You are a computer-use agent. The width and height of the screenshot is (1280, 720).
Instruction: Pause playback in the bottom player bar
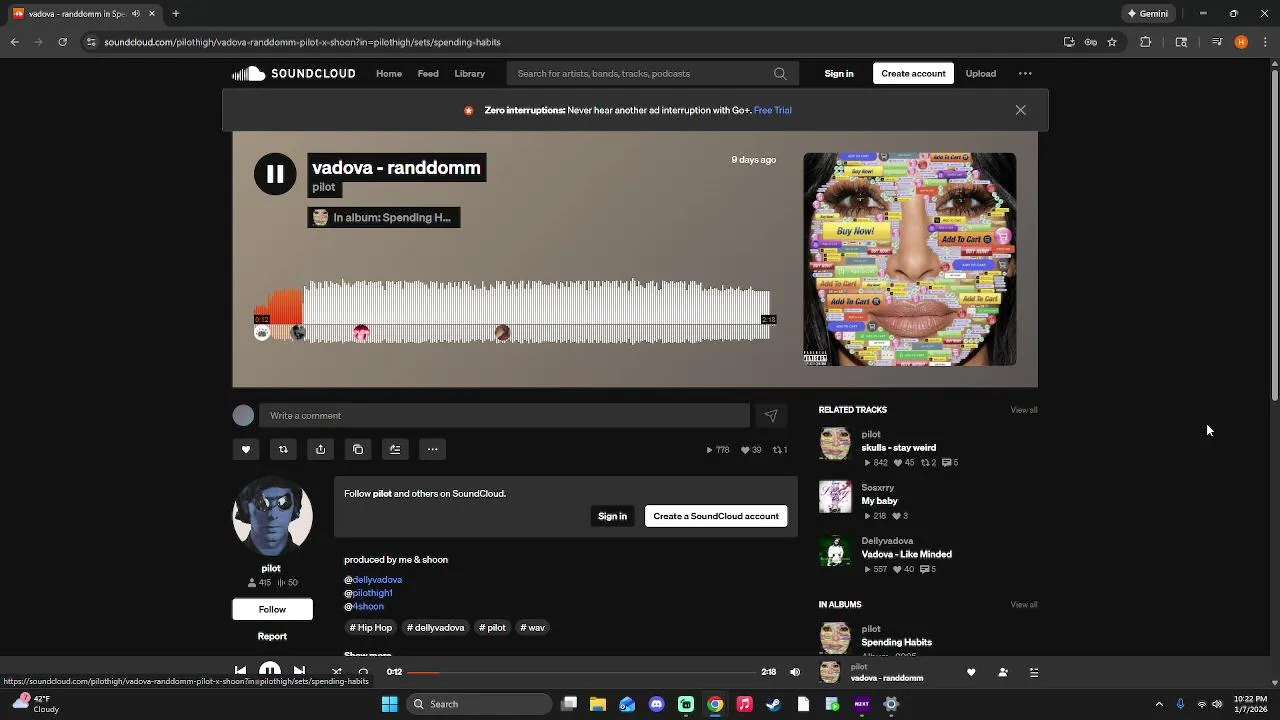point(270,671)
